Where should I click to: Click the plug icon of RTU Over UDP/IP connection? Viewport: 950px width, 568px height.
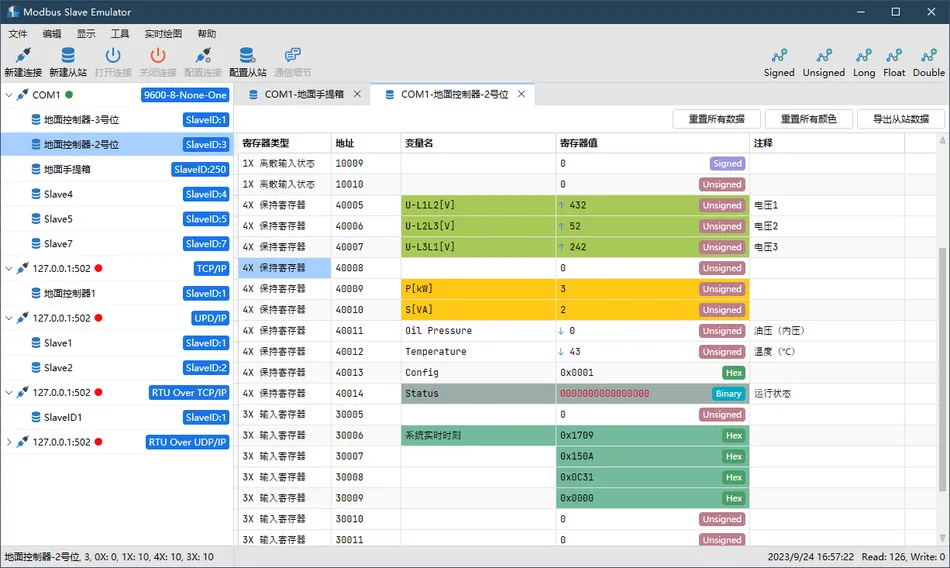coord(22,442)
